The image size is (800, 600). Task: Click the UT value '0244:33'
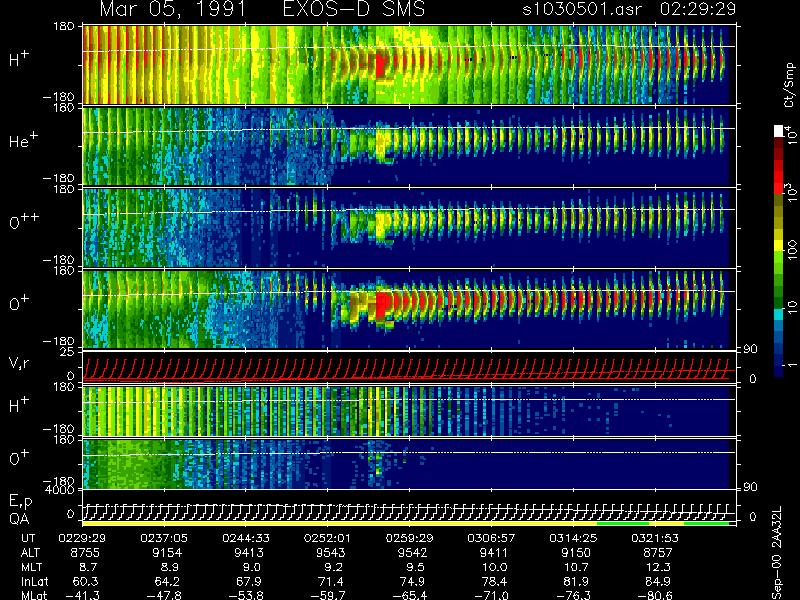(246, 538)
